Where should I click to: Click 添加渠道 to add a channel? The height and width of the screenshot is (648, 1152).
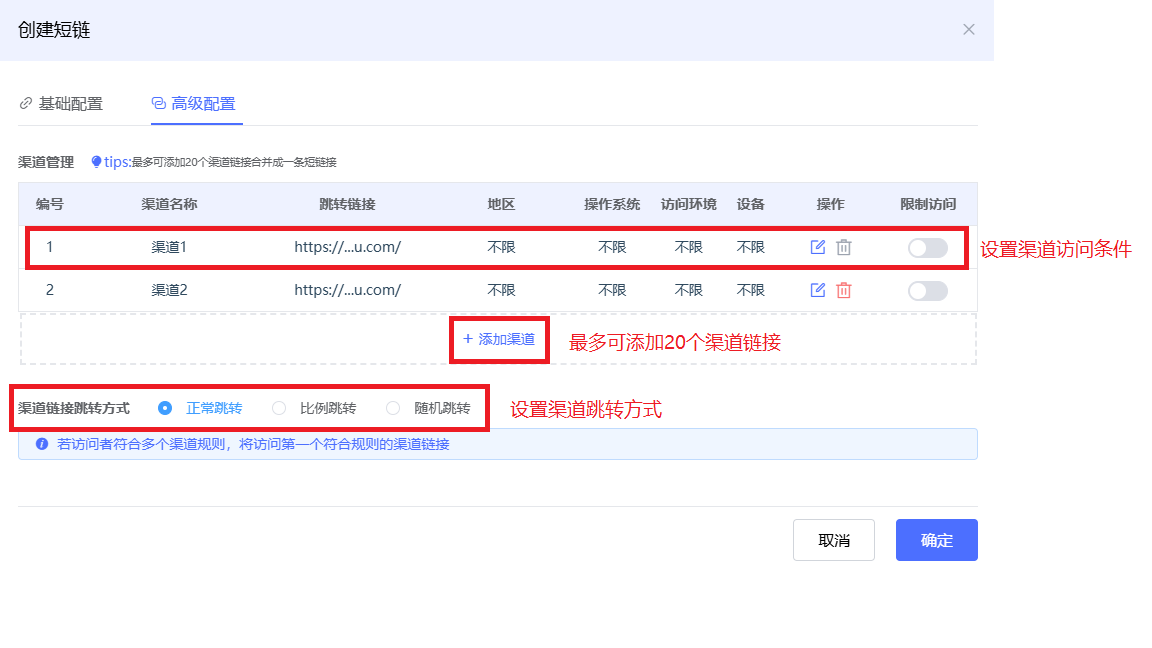pos(499,339)
